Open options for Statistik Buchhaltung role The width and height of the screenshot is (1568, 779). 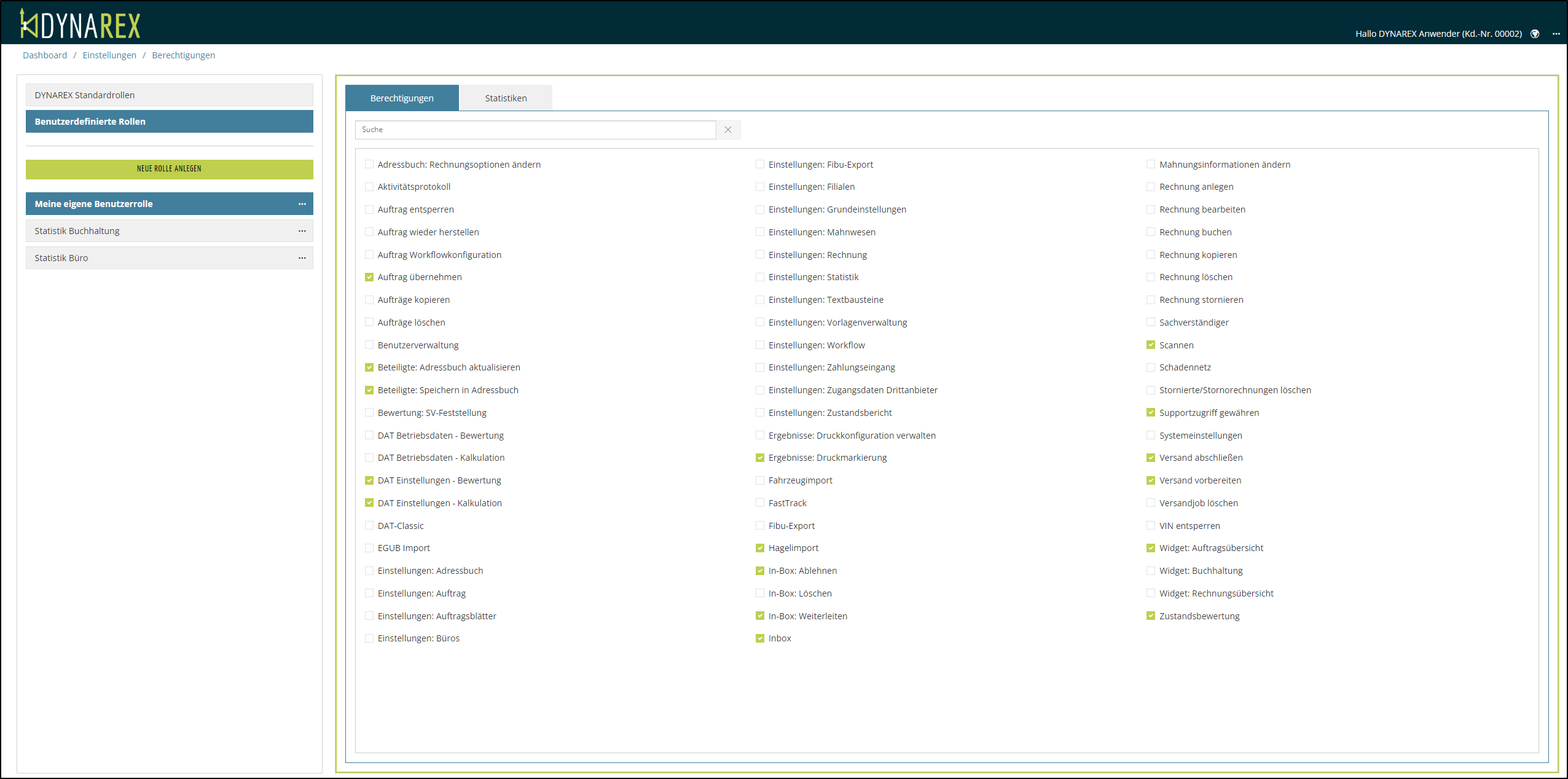tap(302, 231)
